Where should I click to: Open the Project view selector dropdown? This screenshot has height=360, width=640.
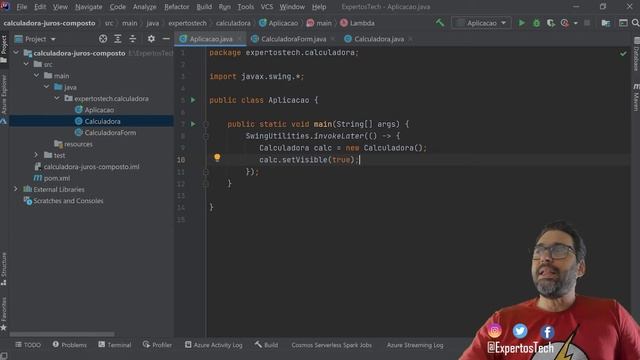35,39
